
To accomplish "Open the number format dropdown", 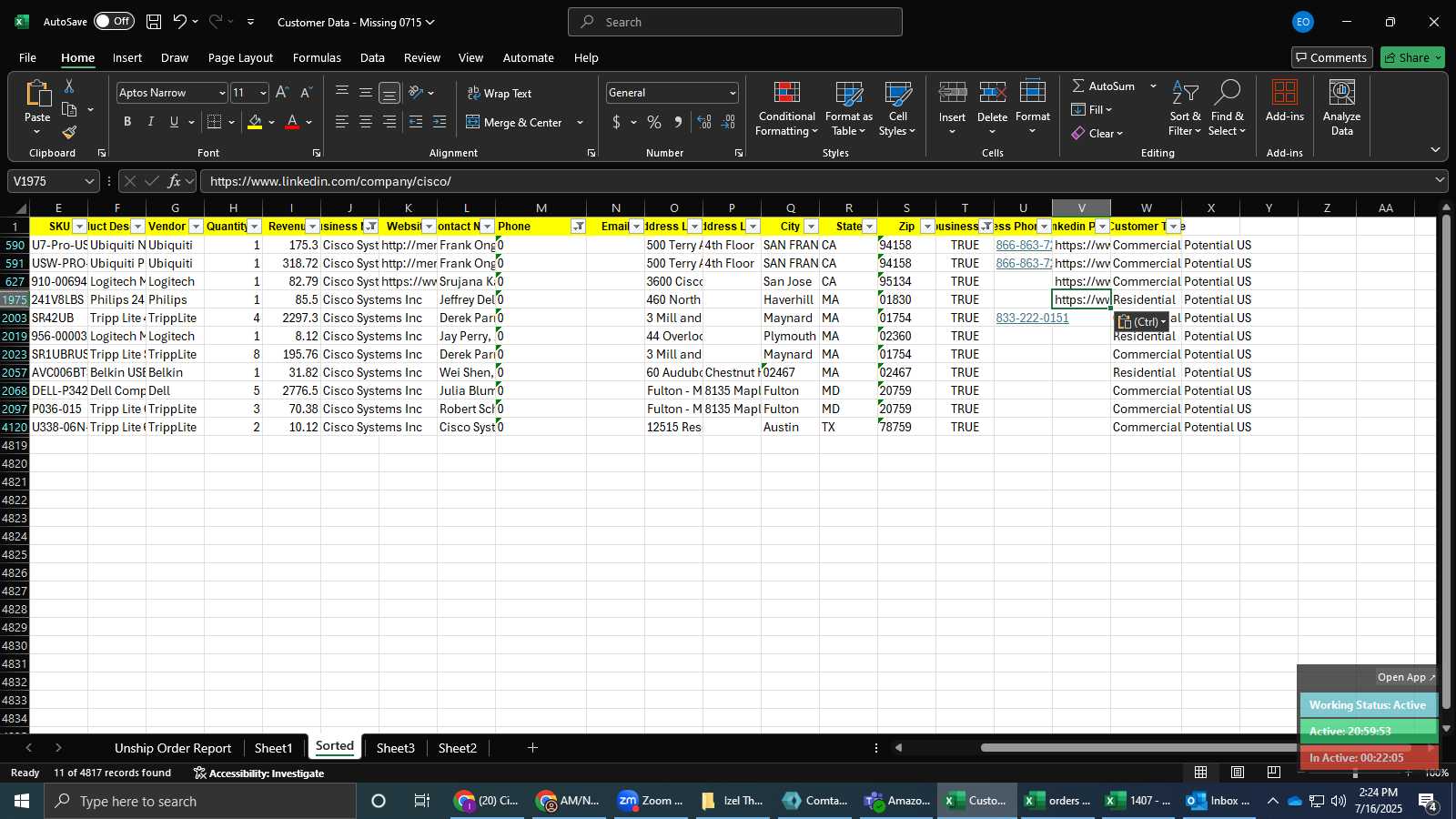I will pyautogui.click(x=732, y=93).
